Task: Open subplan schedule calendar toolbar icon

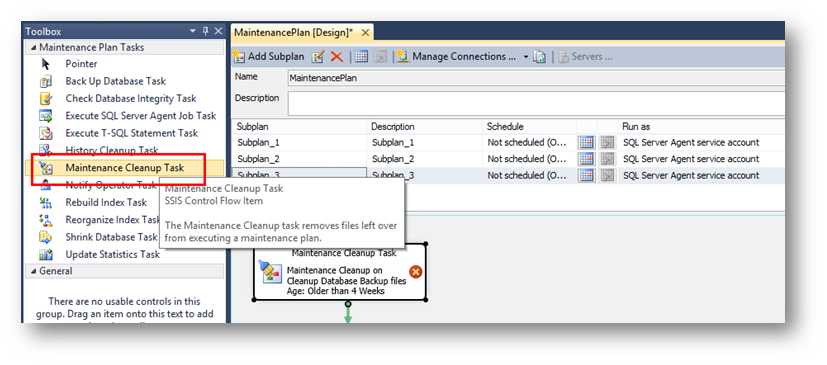Action: (x=361, y=56)
